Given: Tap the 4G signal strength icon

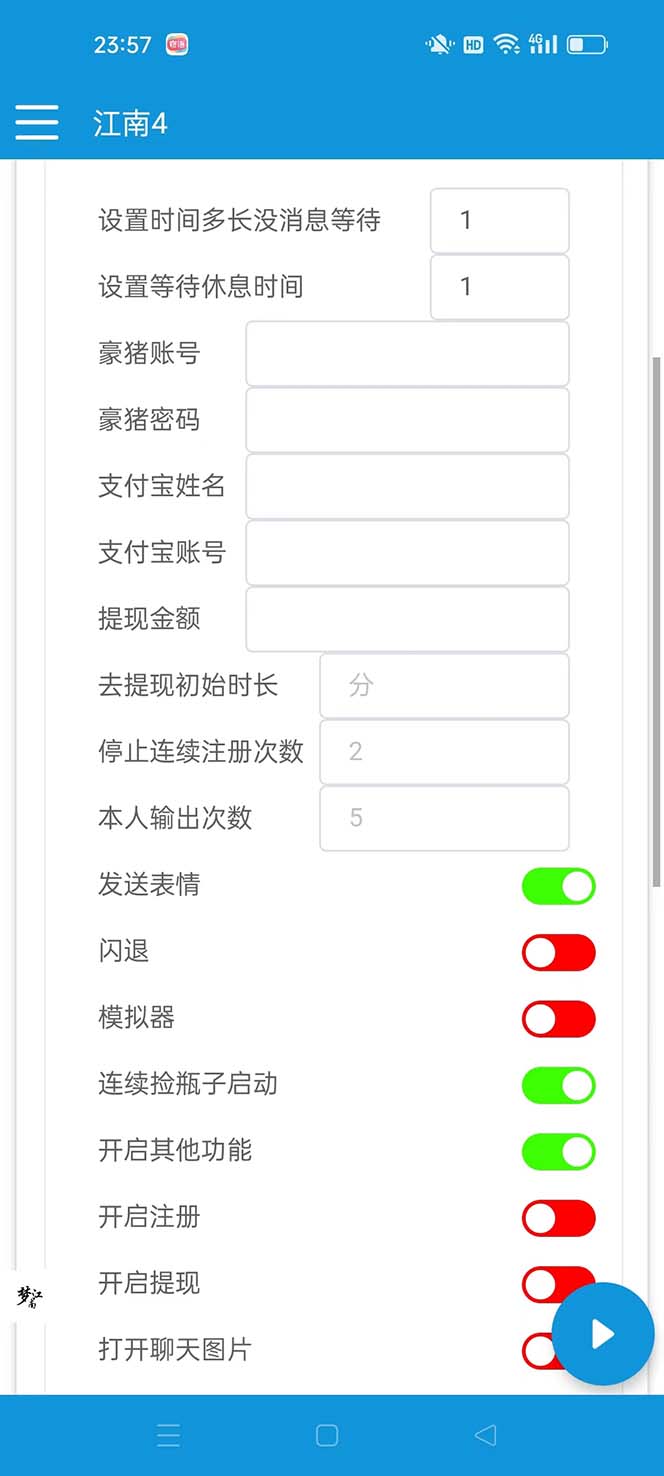Looking at the screenshot, I should [541, 44].
